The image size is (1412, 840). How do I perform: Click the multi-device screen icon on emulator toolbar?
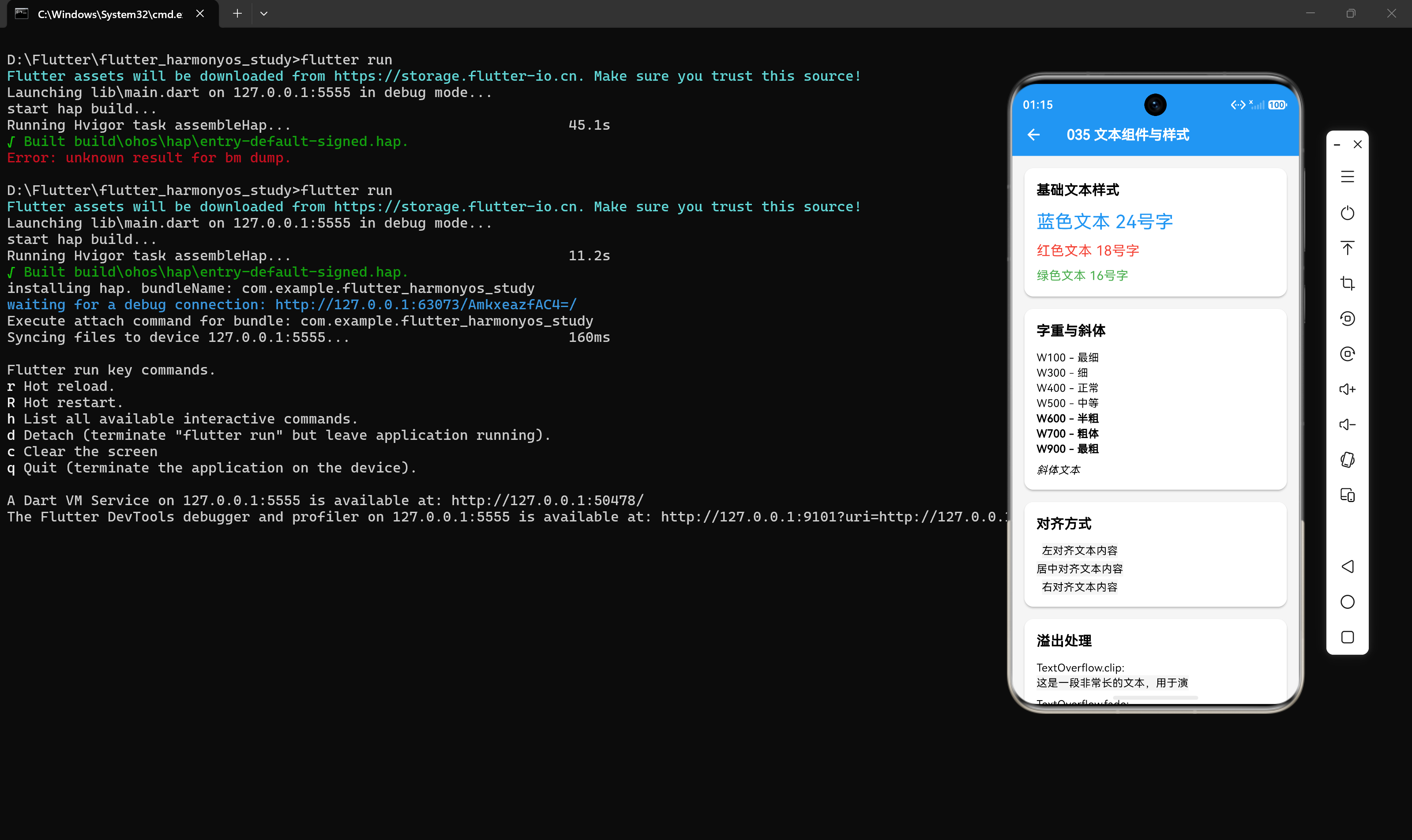coord(1348,495)
